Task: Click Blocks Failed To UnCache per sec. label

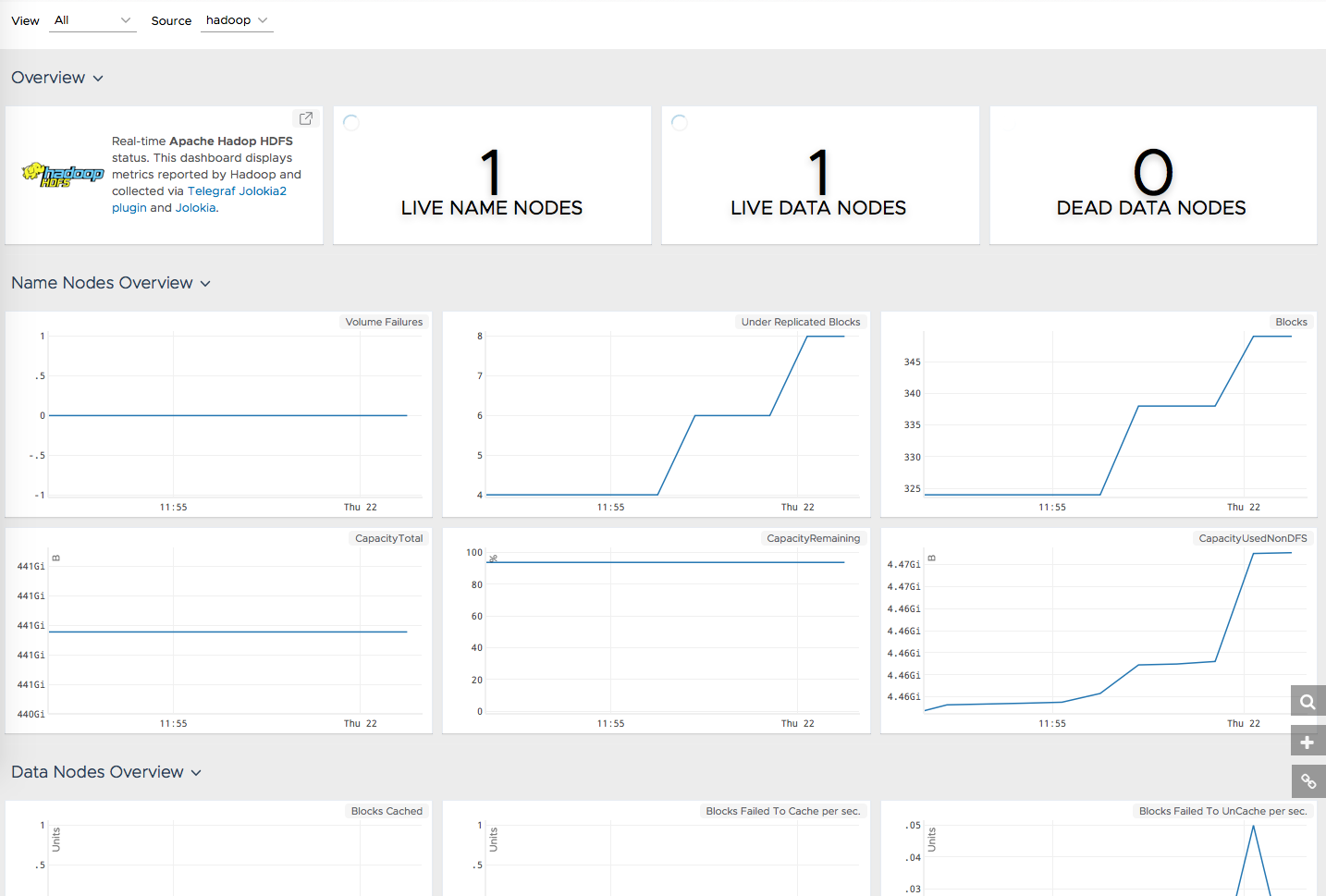Action: (x=1222, y=811)
